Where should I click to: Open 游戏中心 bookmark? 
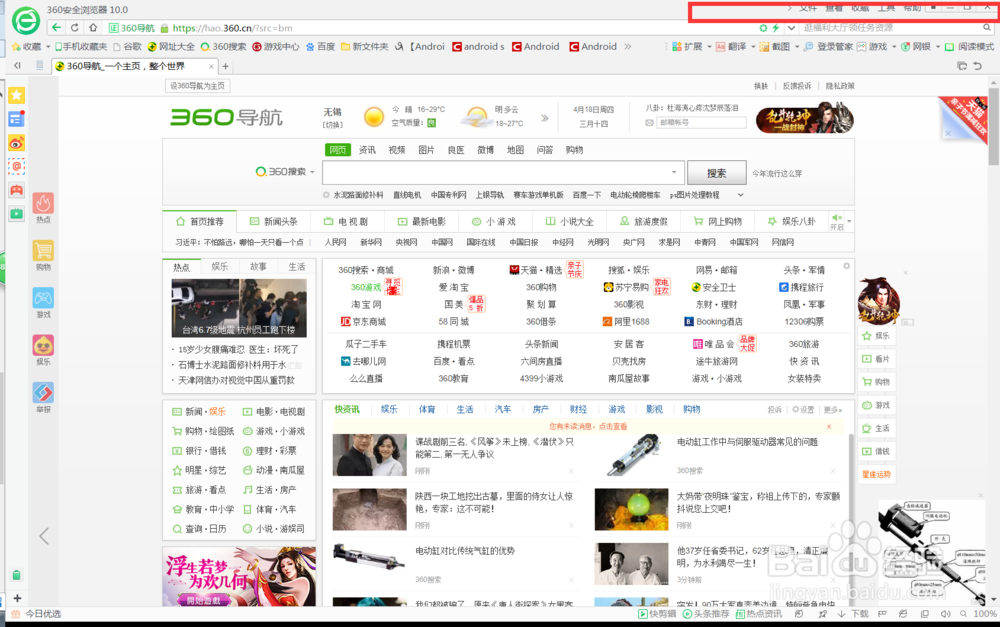tap(276, 47)
